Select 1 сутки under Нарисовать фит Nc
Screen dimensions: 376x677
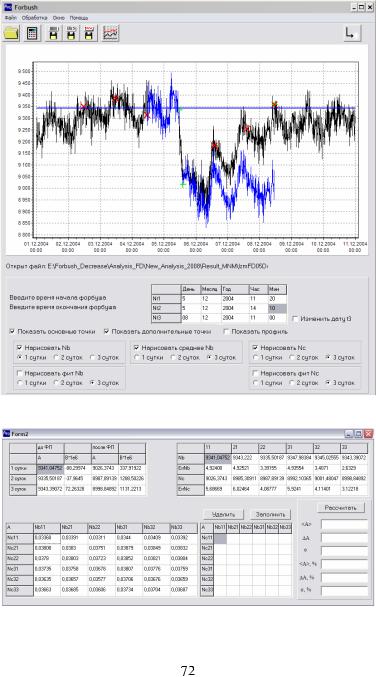point(255,383)
